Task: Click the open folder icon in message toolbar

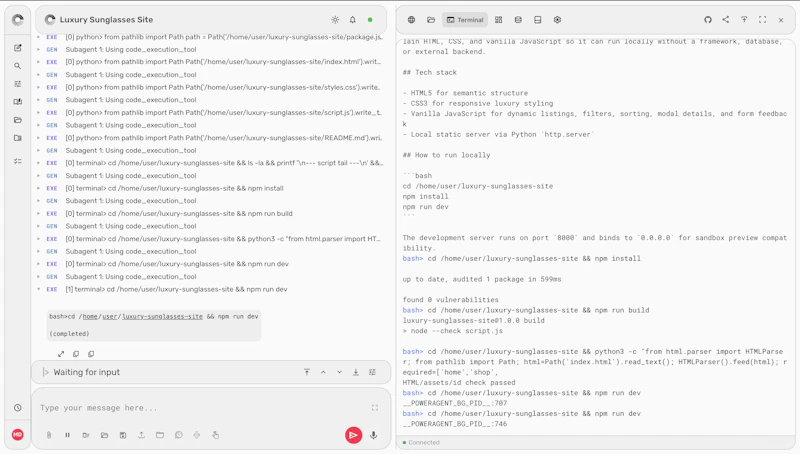Action: pyautogui.click(x=105, y=435)
